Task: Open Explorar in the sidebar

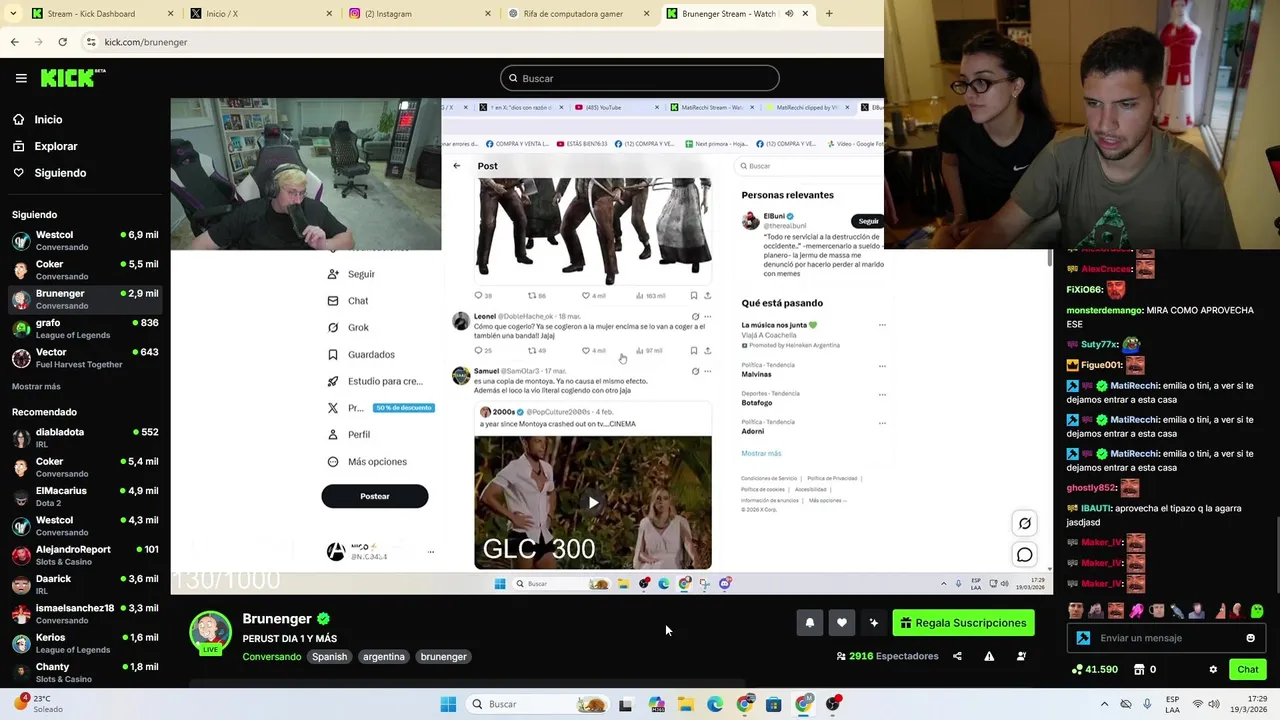Action: (55, 146)
